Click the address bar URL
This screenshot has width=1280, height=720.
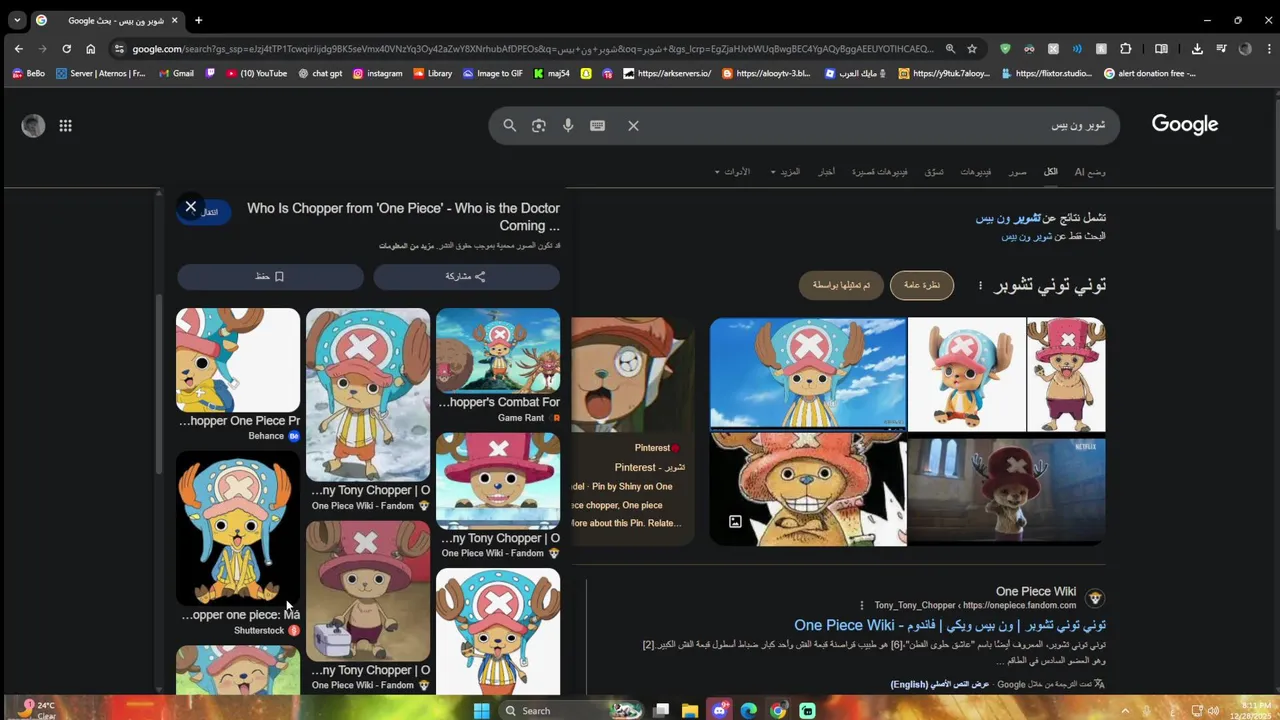coord(533,48)
